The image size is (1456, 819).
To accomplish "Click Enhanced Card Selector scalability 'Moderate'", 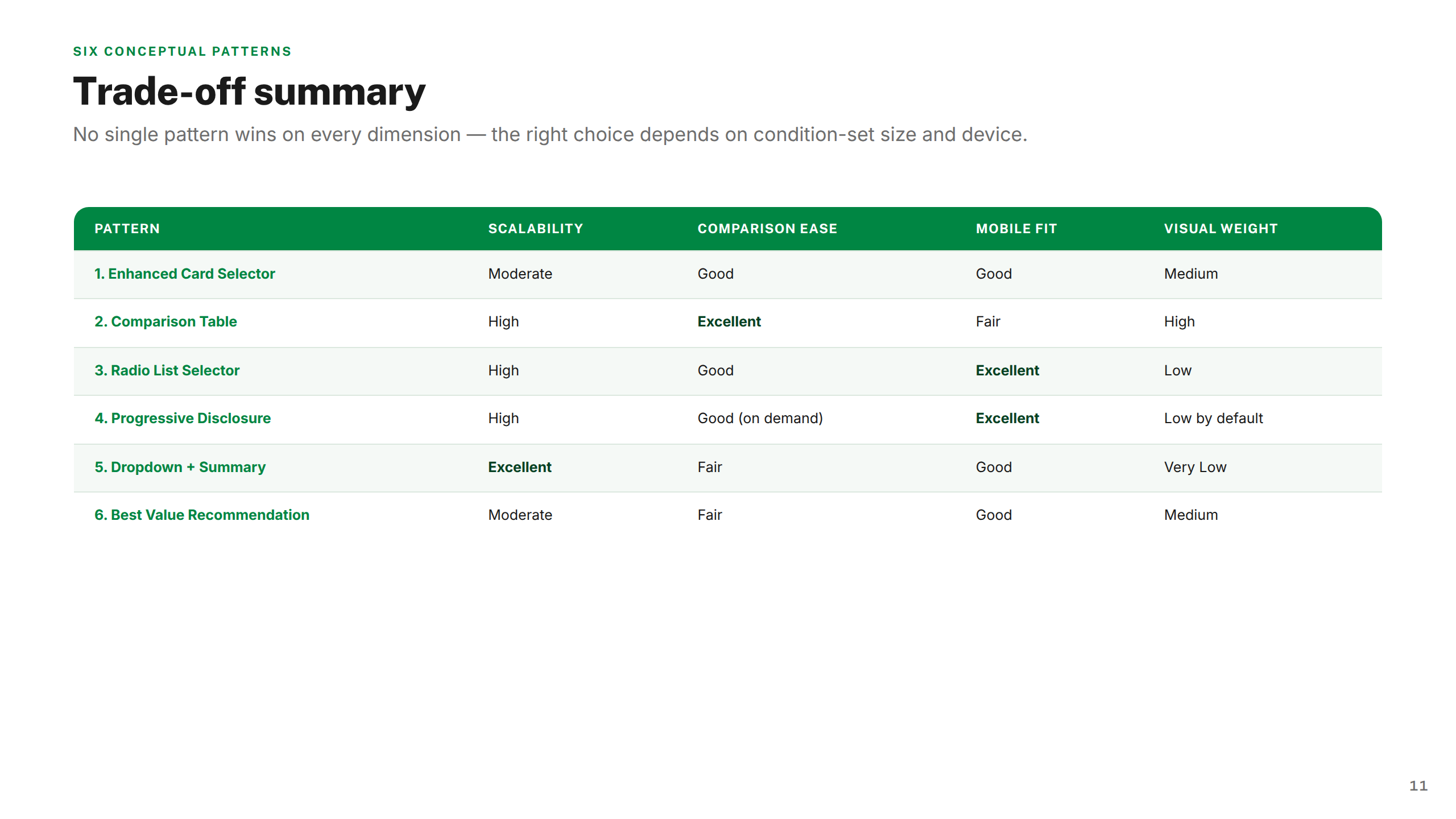I will (x=520, y=274).
